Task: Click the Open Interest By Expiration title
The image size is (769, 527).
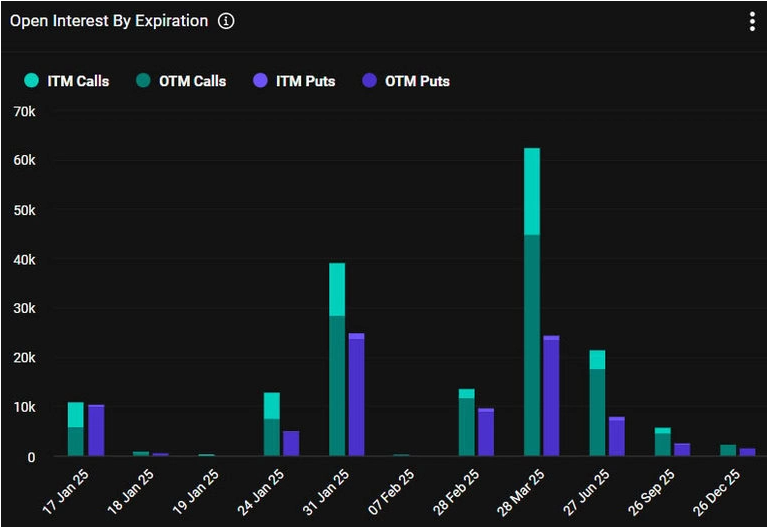Action: pos(109,21)
